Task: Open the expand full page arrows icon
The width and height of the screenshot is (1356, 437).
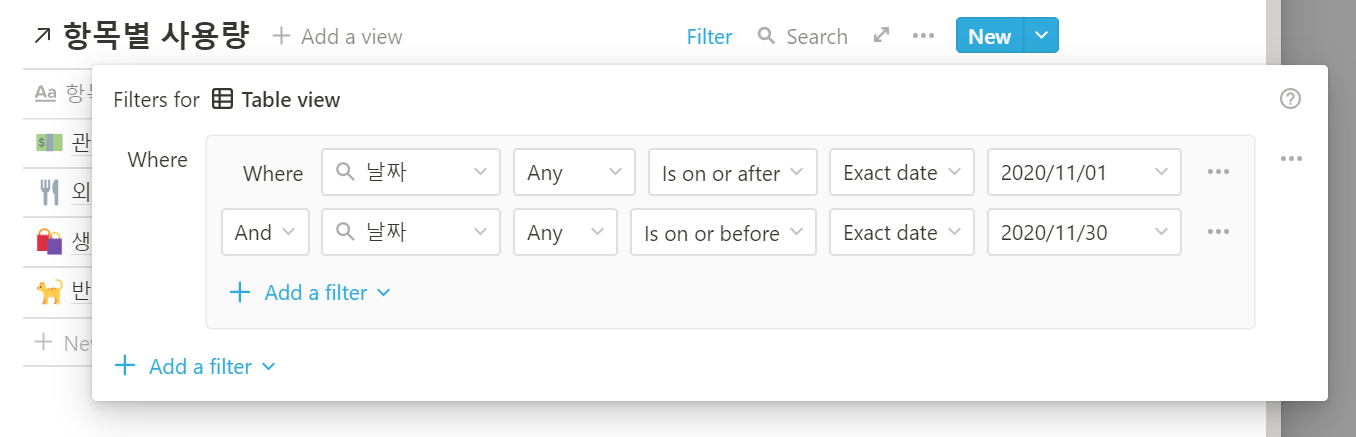Action: (881, 36)
